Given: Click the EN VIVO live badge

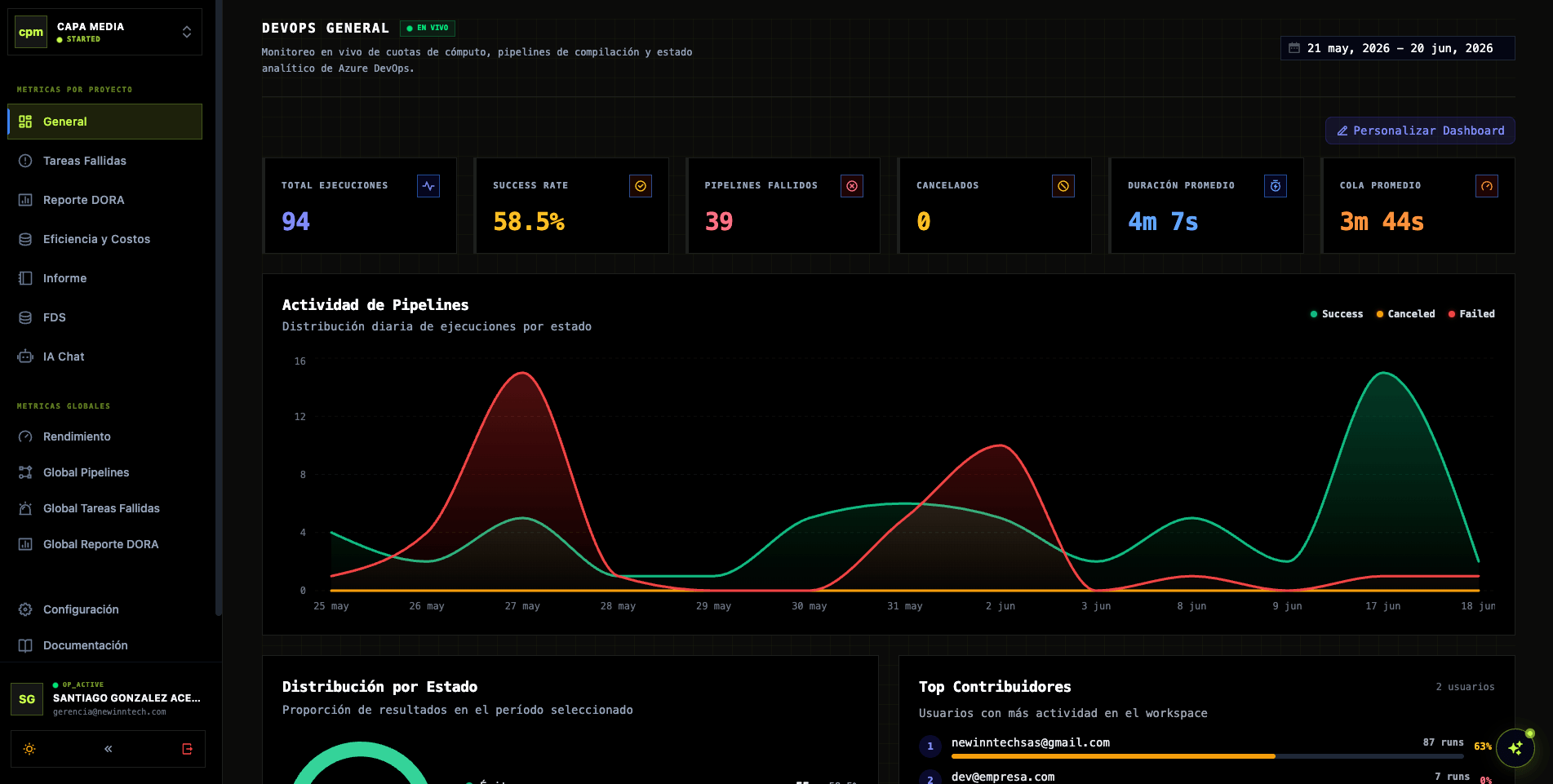Looking at the screenshot, I should click(x=428, y=29).
